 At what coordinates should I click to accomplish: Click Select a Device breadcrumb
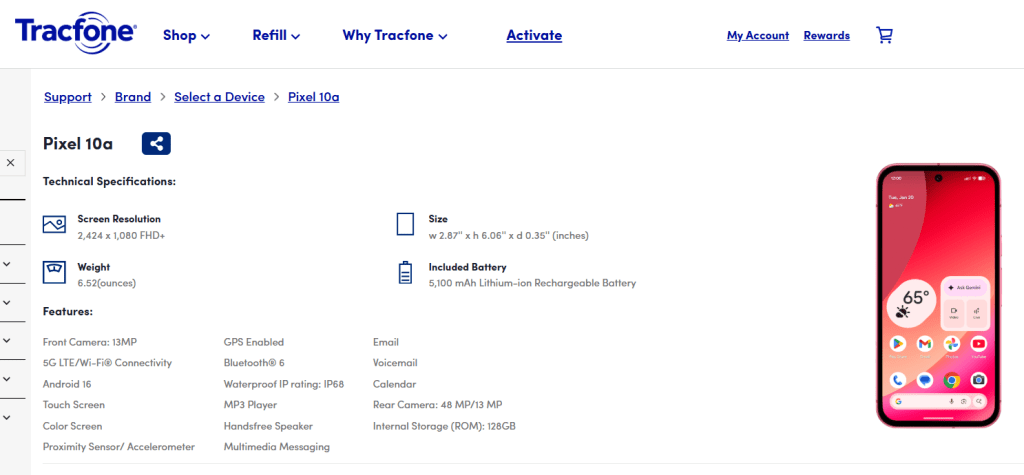click(x=219, y=97)
